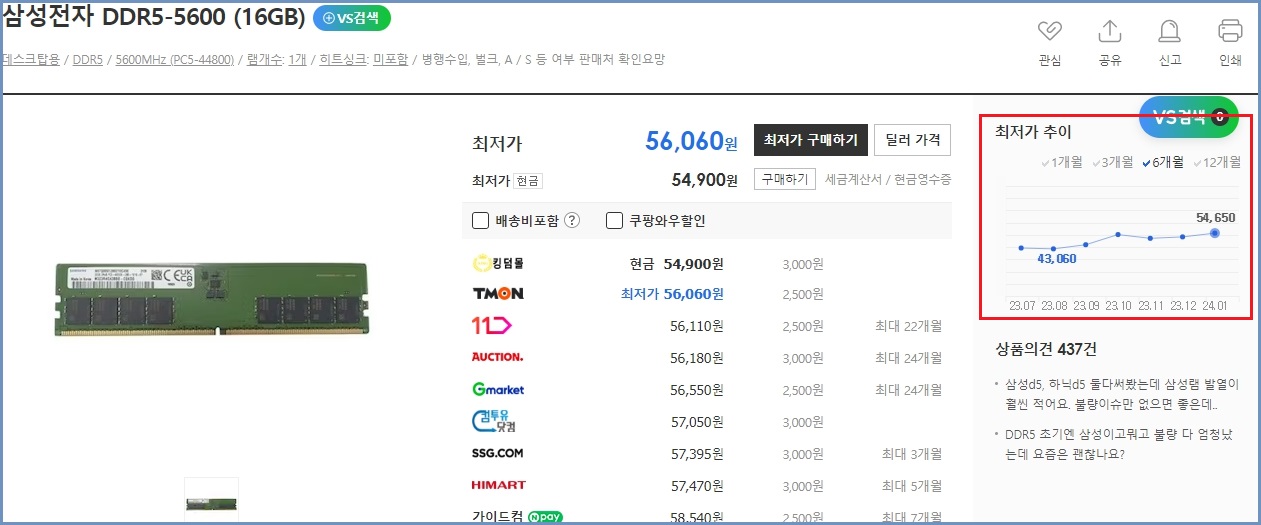Open the 램개수 spec link
The image size is (1261, 525).
coord(263,59)
